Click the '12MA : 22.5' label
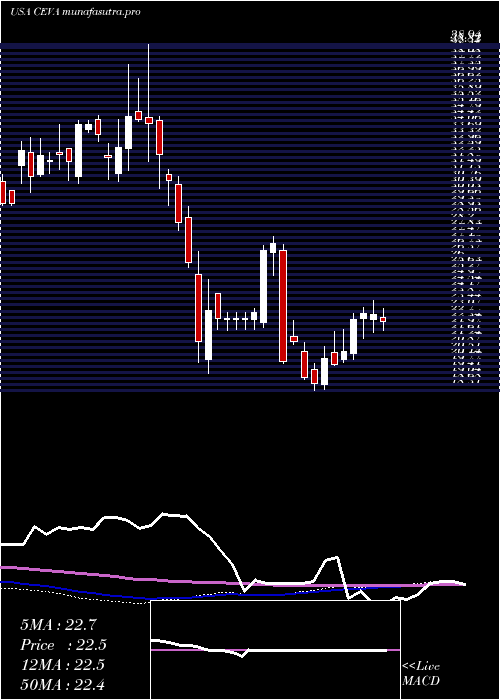The width and height of the screenshot is (500, 700). point(62,665)
